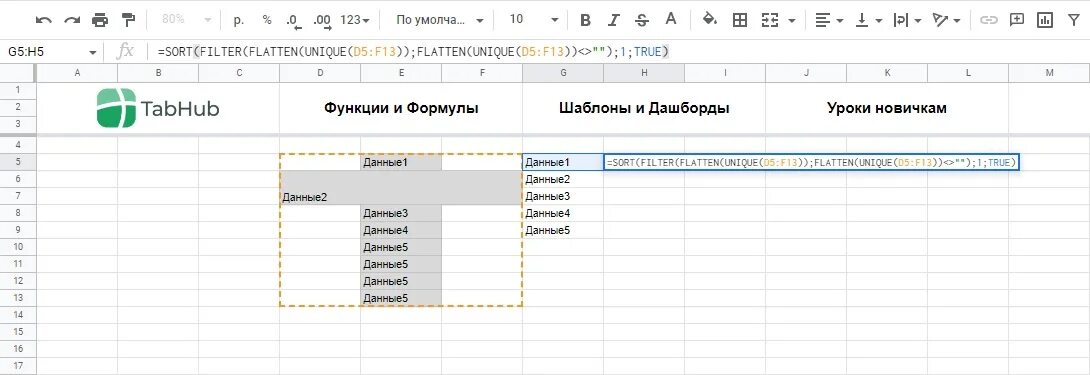This screenshot has height=375, width=1090.
Task: Open the merge cells type arrow
Action: (x=792, y=20)
